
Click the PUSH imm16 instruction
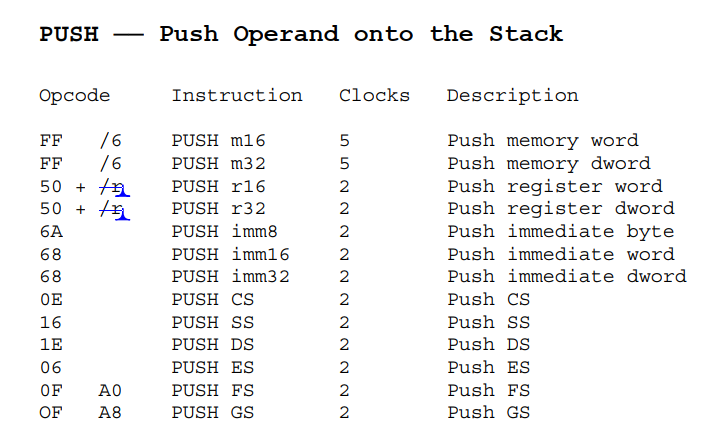point(230,255)
